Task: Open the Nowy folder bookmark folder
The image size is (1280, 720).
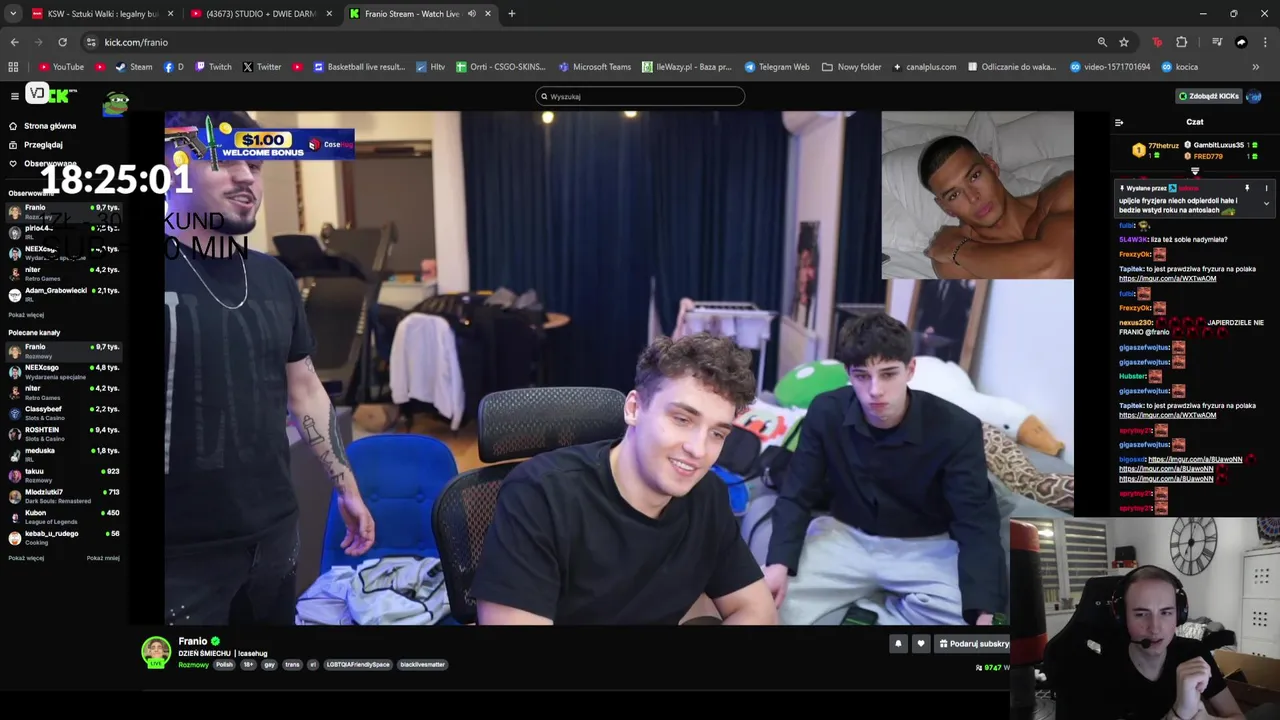Action: coord(852,67)
